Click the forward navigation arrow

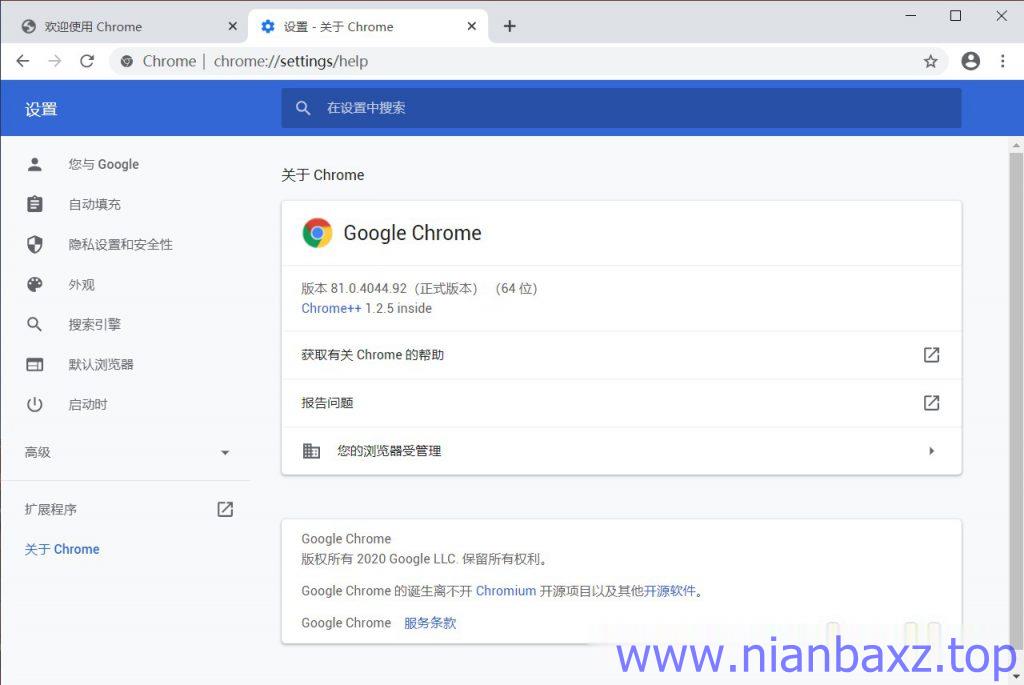(x=55, y=61)
